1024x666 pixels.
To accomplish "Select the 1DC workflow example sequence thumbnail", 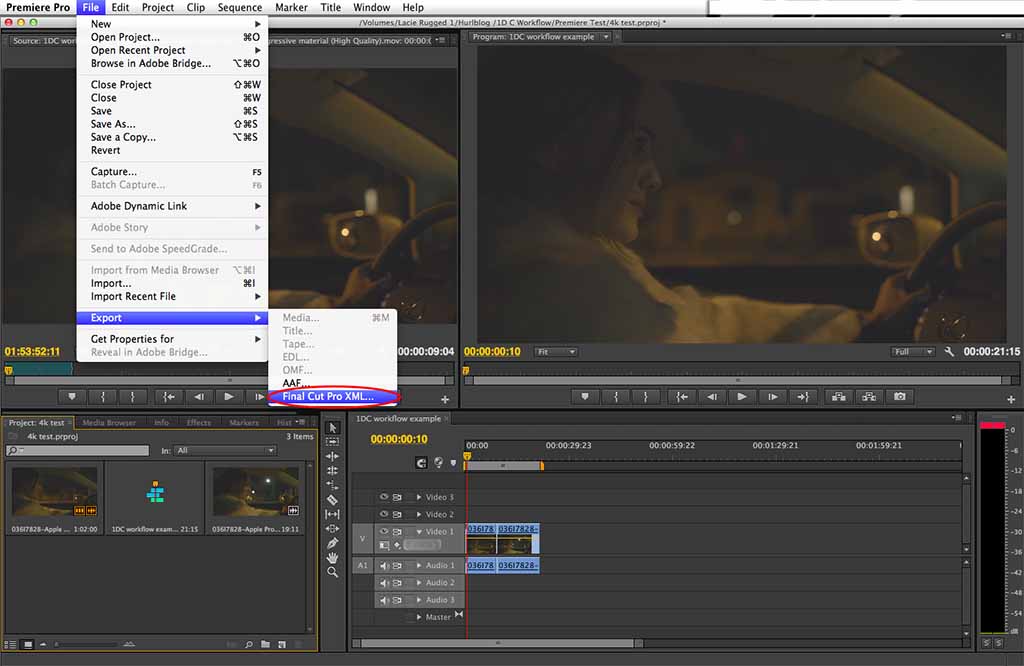I will click(x=154, y=491).
